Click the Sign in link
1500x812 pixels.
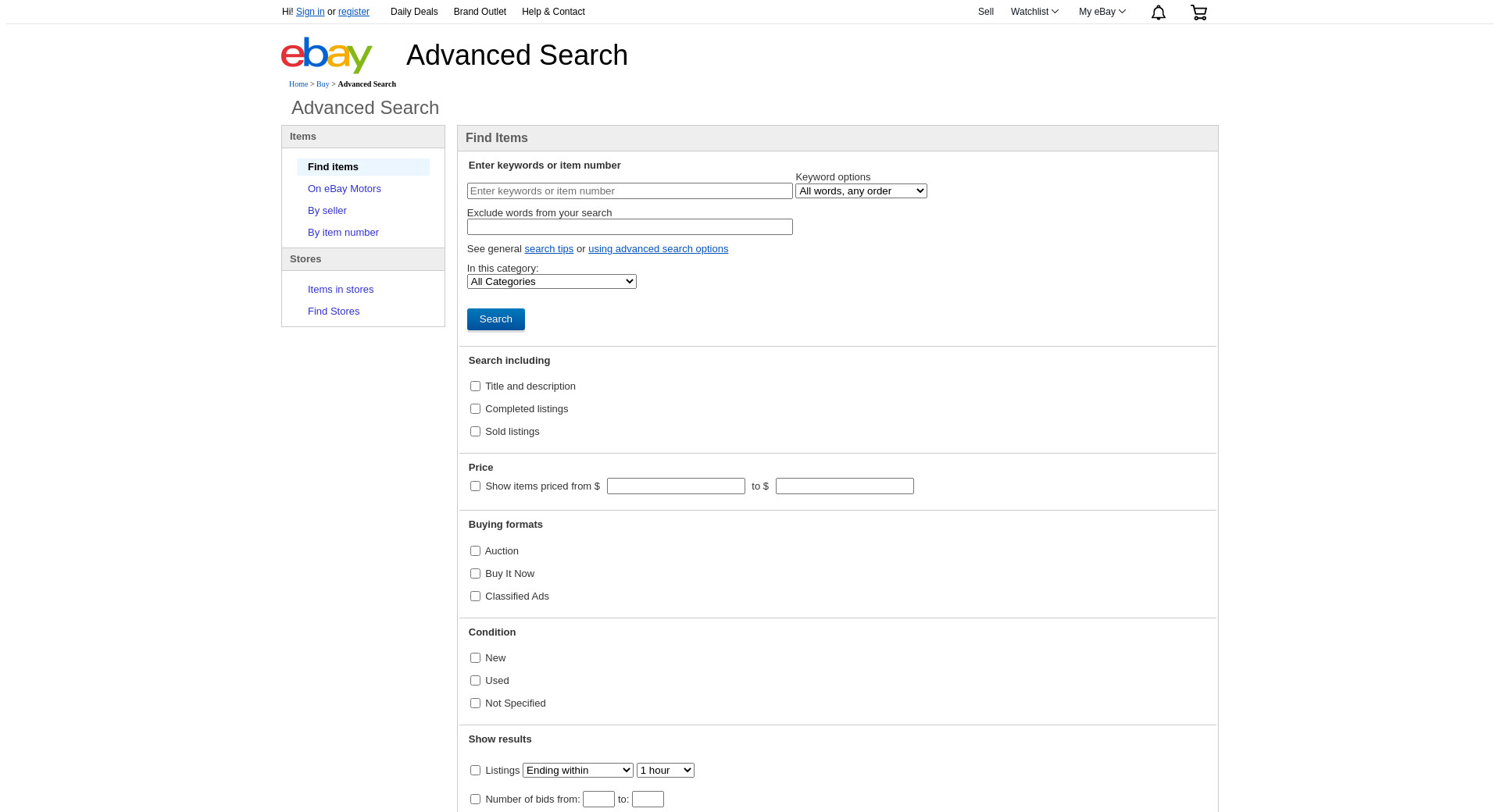coord(310,12)
